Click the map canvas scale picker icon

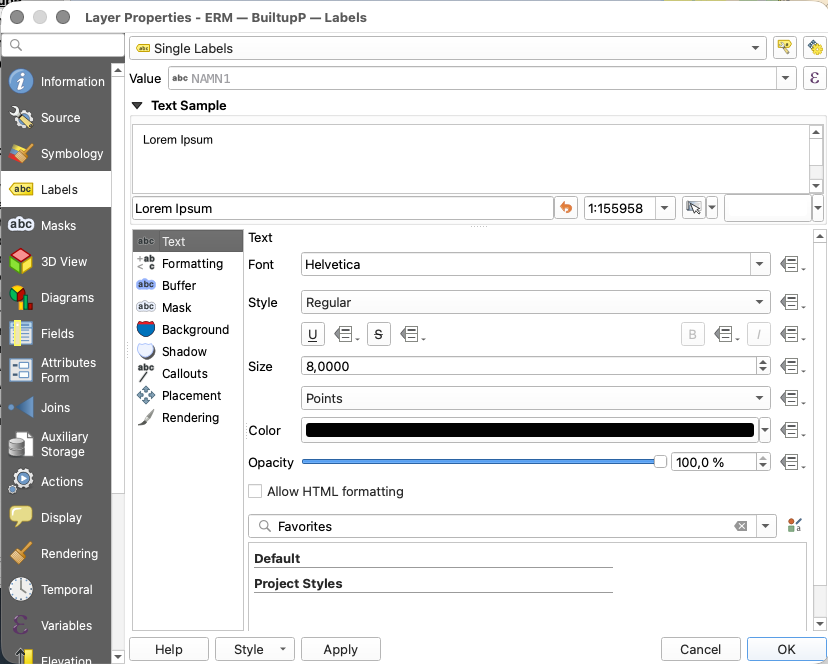[x=693, y=208]
